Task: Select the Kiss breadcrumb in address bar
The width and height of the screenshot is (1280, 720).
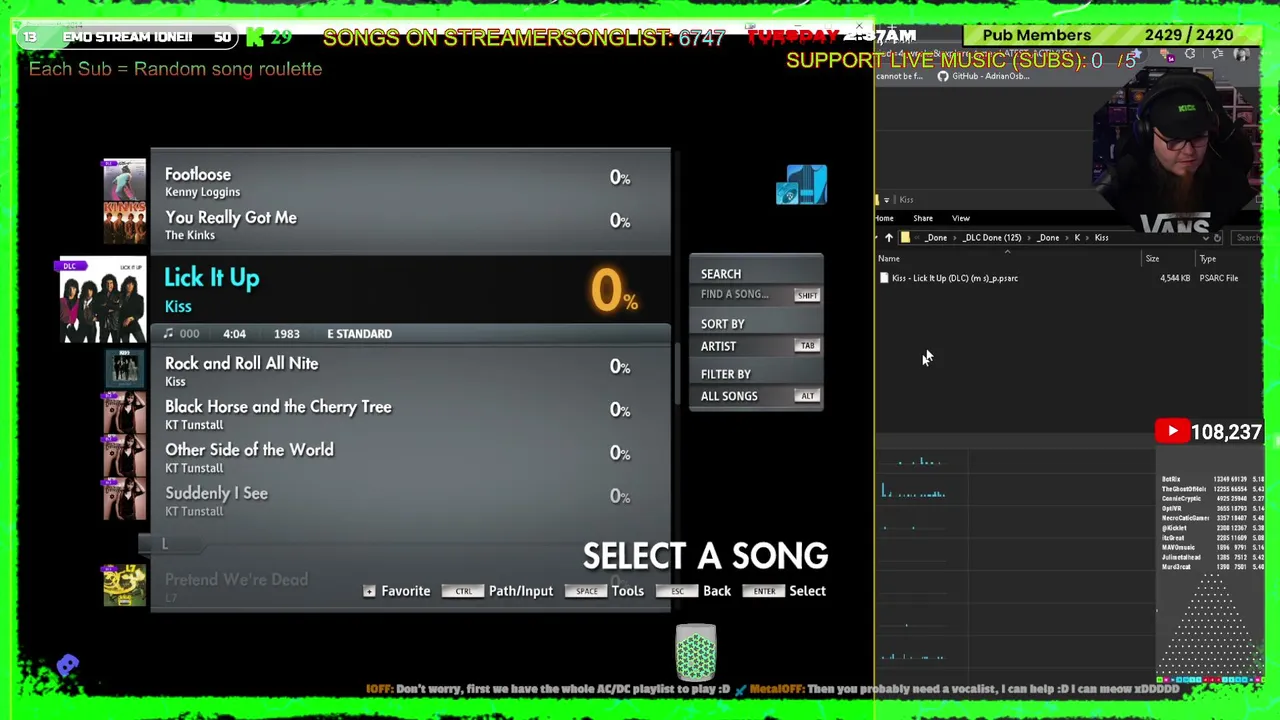Action: point(1101,238)
